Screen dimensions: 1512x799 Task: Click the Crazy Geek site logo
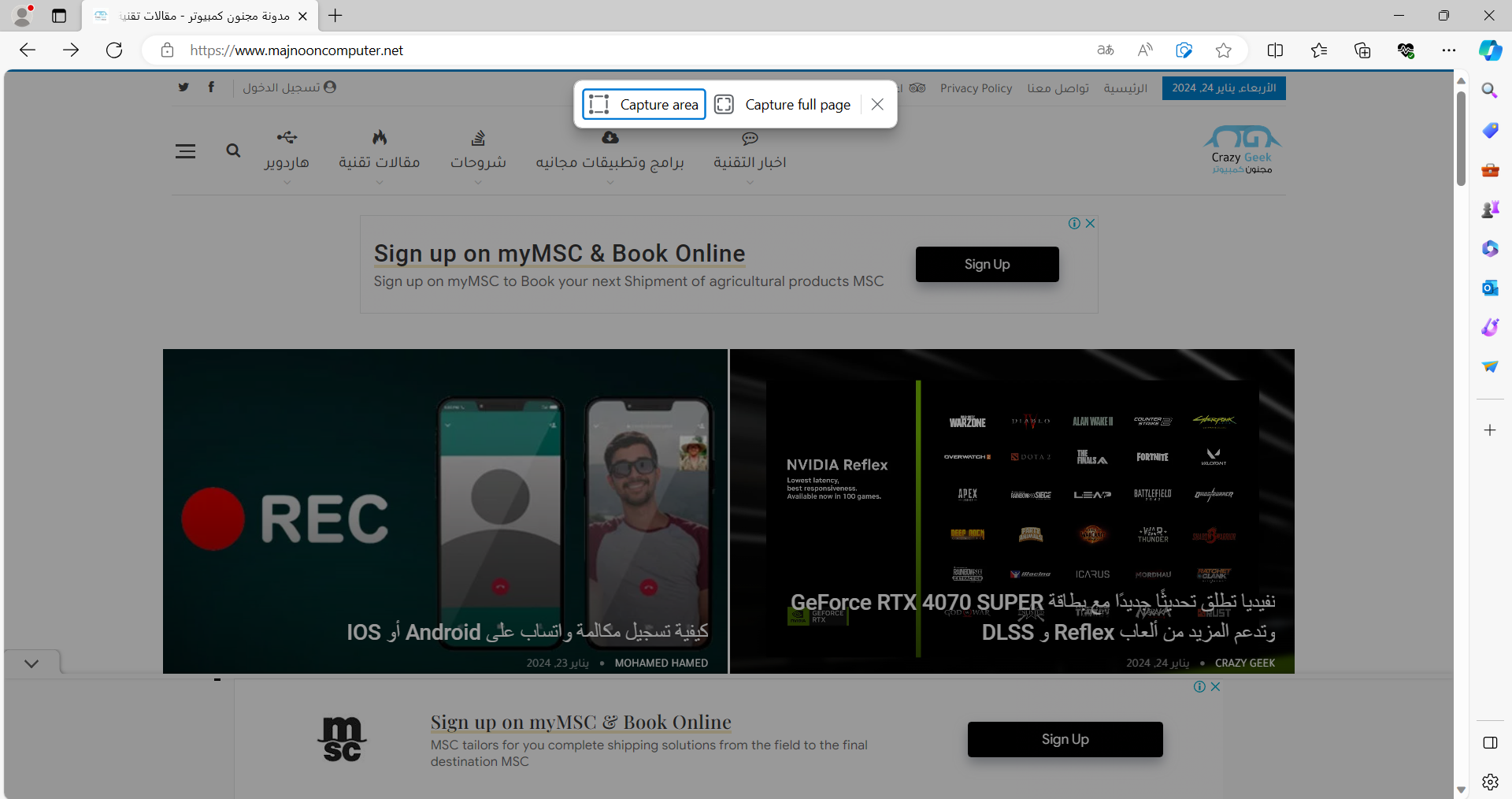pos(1242,150)
